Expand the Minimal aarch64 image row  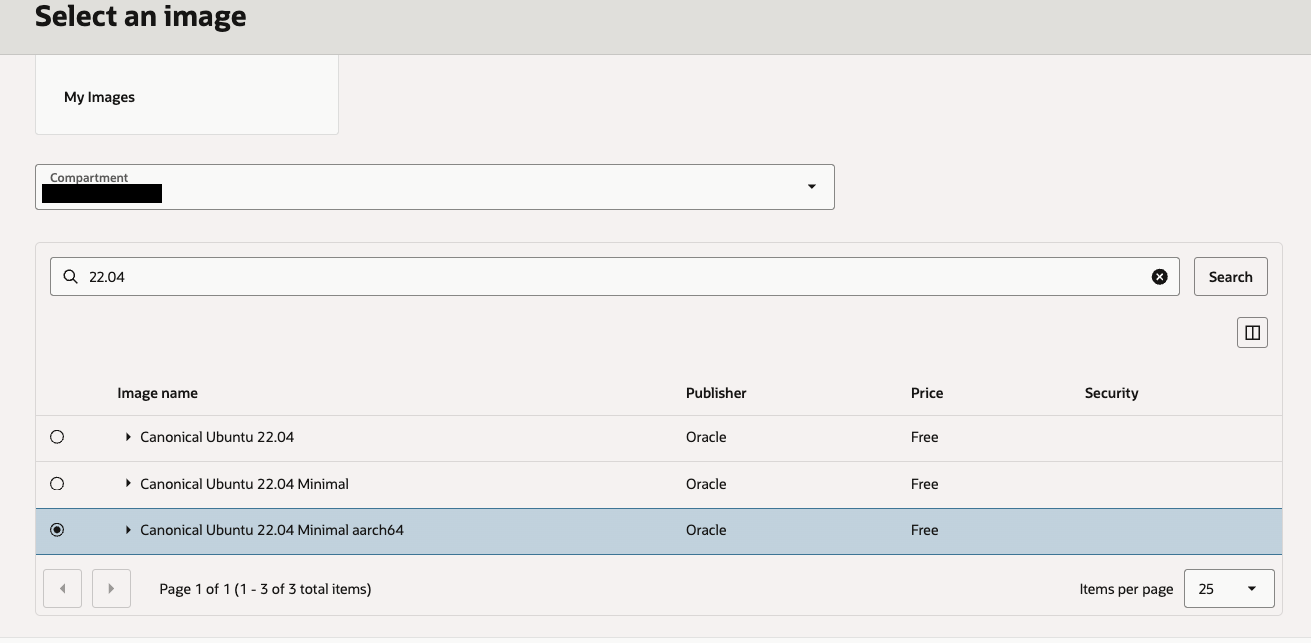[x=128, y=530]
